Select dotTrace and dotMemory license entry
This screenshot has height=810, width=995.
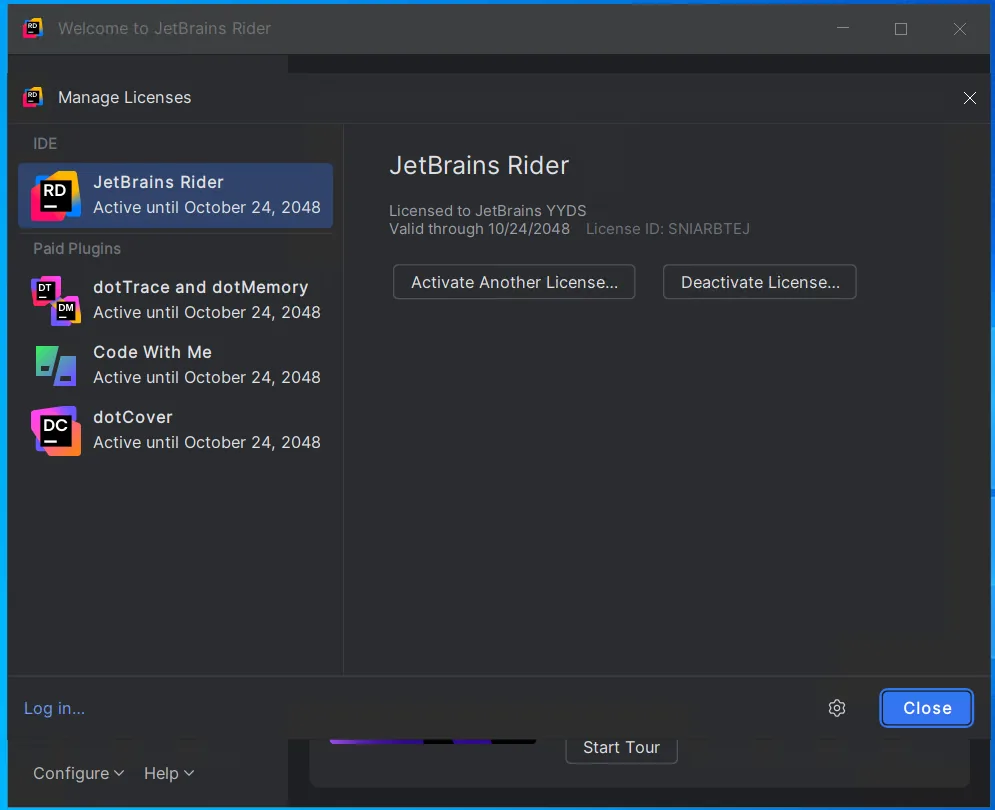point(176,300)
